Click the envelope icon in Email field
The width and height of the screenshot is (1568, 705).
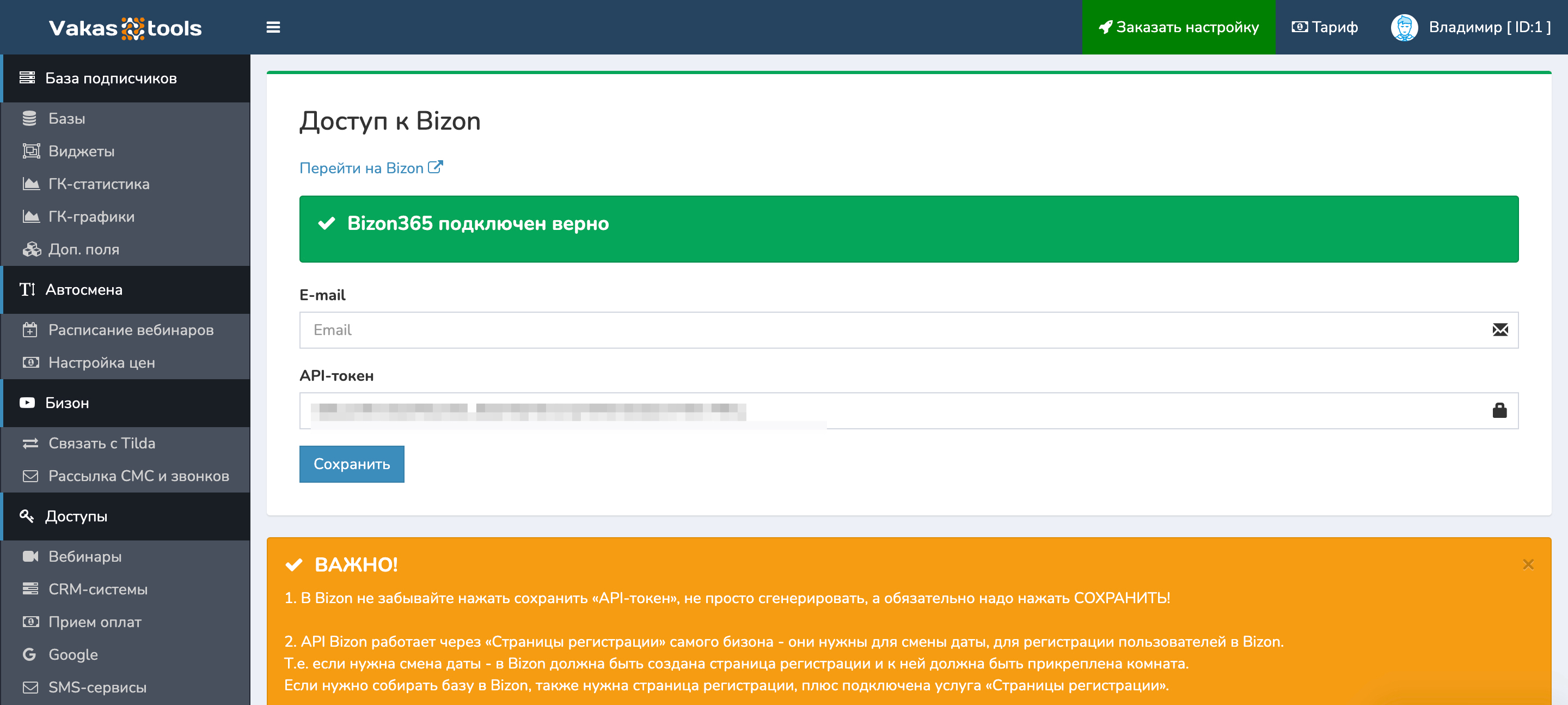tap(1500, 330)
